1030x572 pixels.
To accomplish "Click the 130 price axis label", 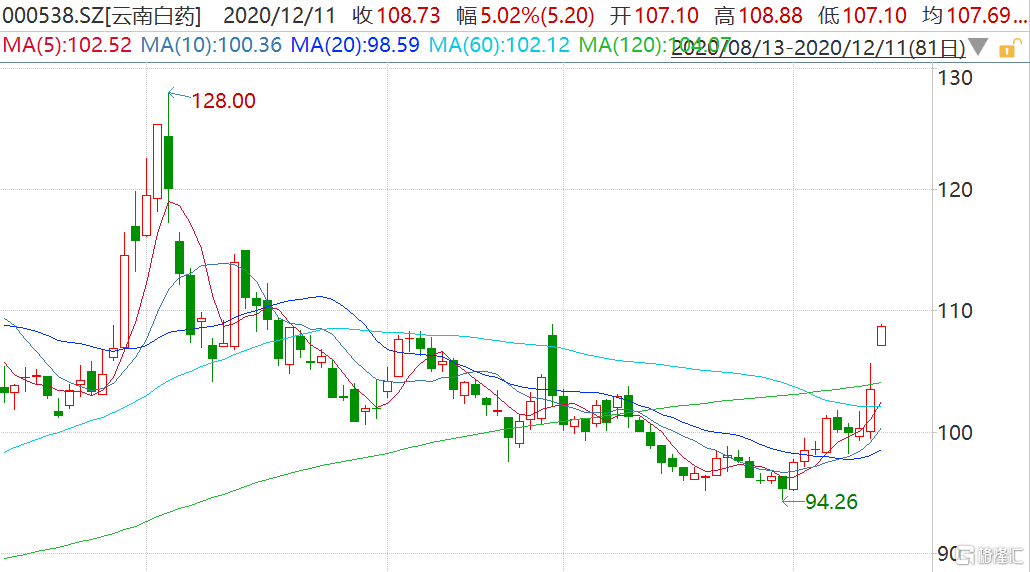I will click(954, 78).
